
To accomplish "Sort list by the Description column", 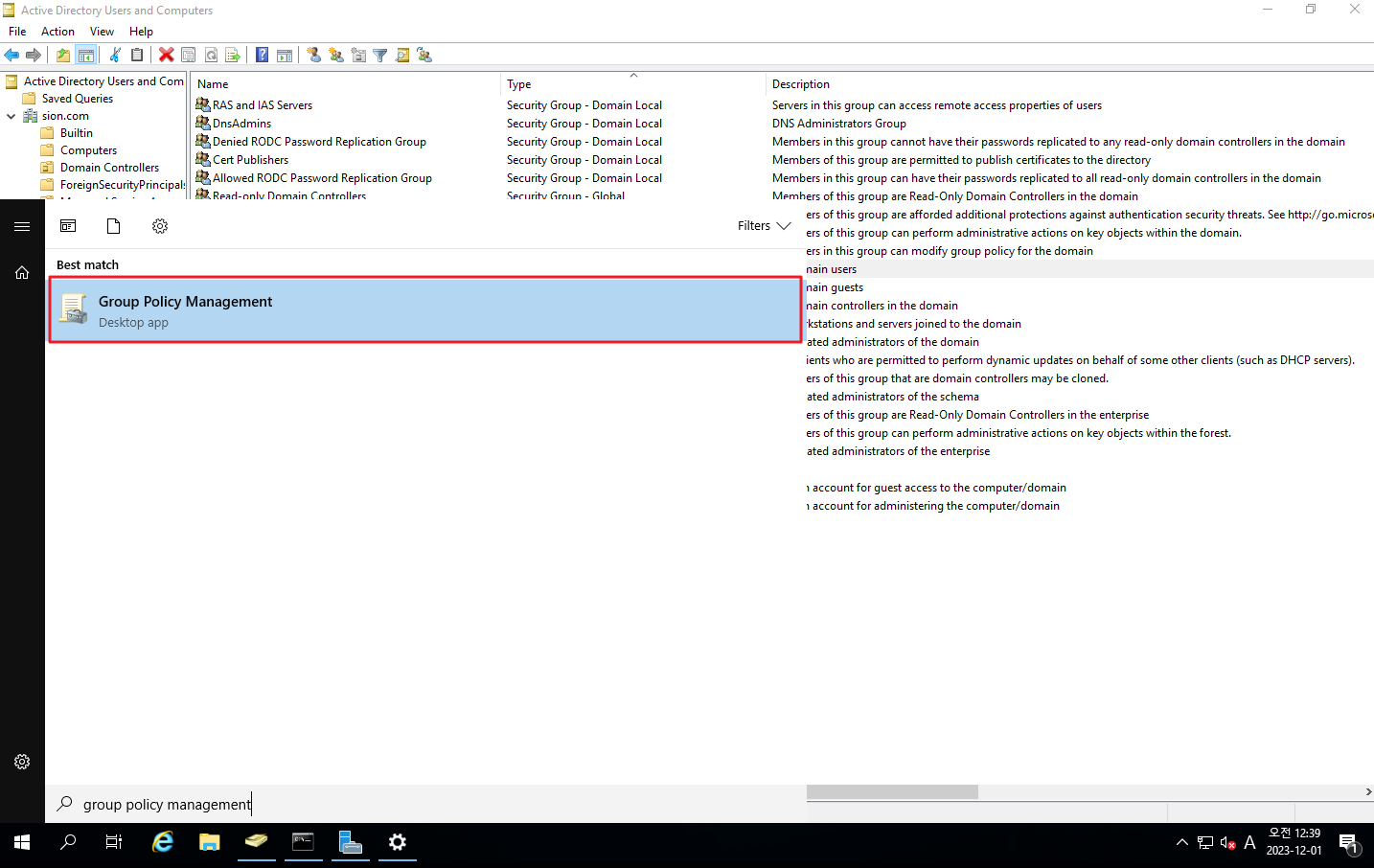I will click(1069, 84).
